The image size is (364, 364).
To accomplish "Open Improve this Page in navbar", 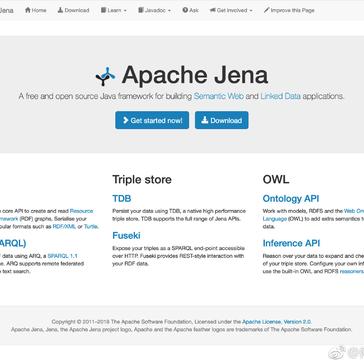I will (289, 10).
